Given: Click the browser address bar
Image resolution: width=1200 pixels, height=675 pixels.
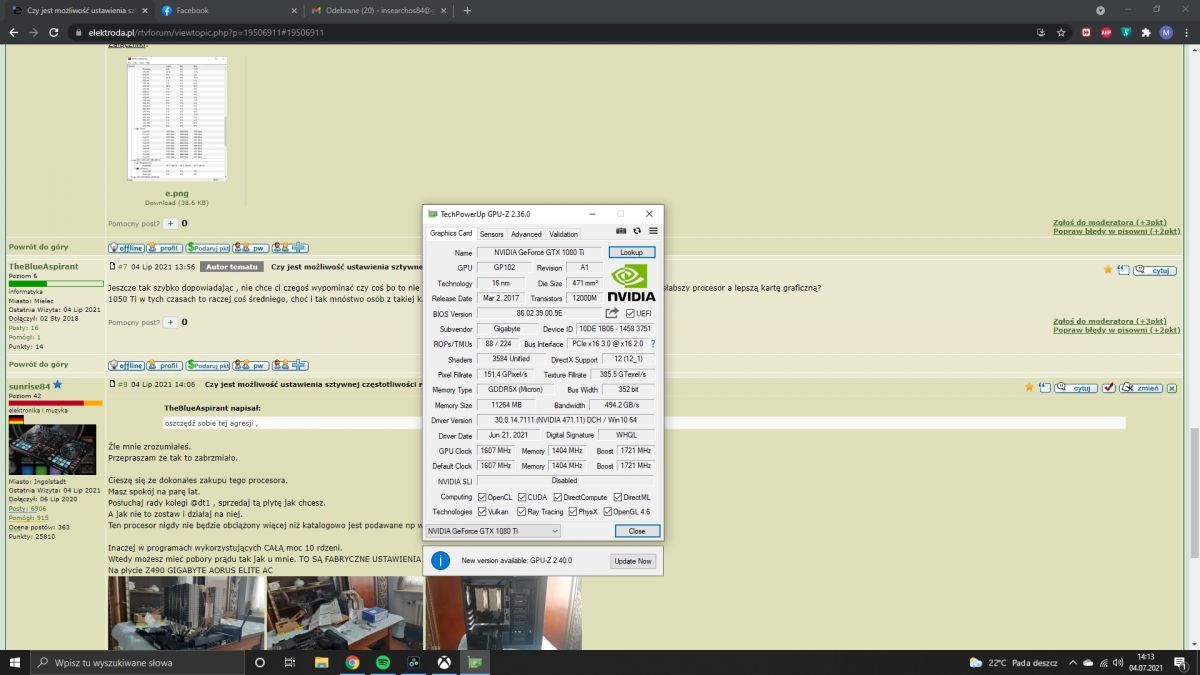Looking at the screenshot, I should [552, 32].
